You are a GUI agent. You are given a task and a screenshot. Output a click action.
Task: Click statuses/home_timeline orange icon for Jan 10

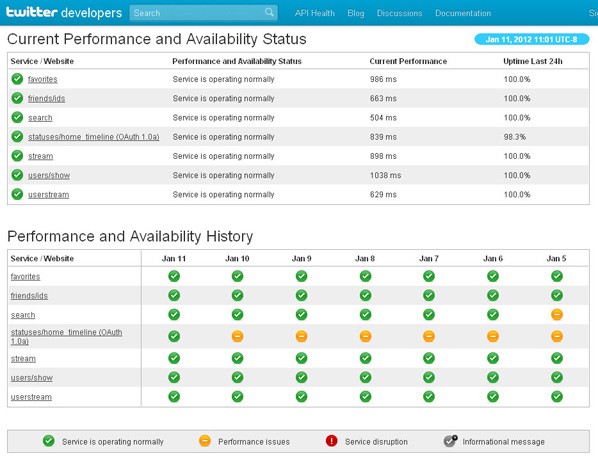pyautogui.click(x=237, y=336)
